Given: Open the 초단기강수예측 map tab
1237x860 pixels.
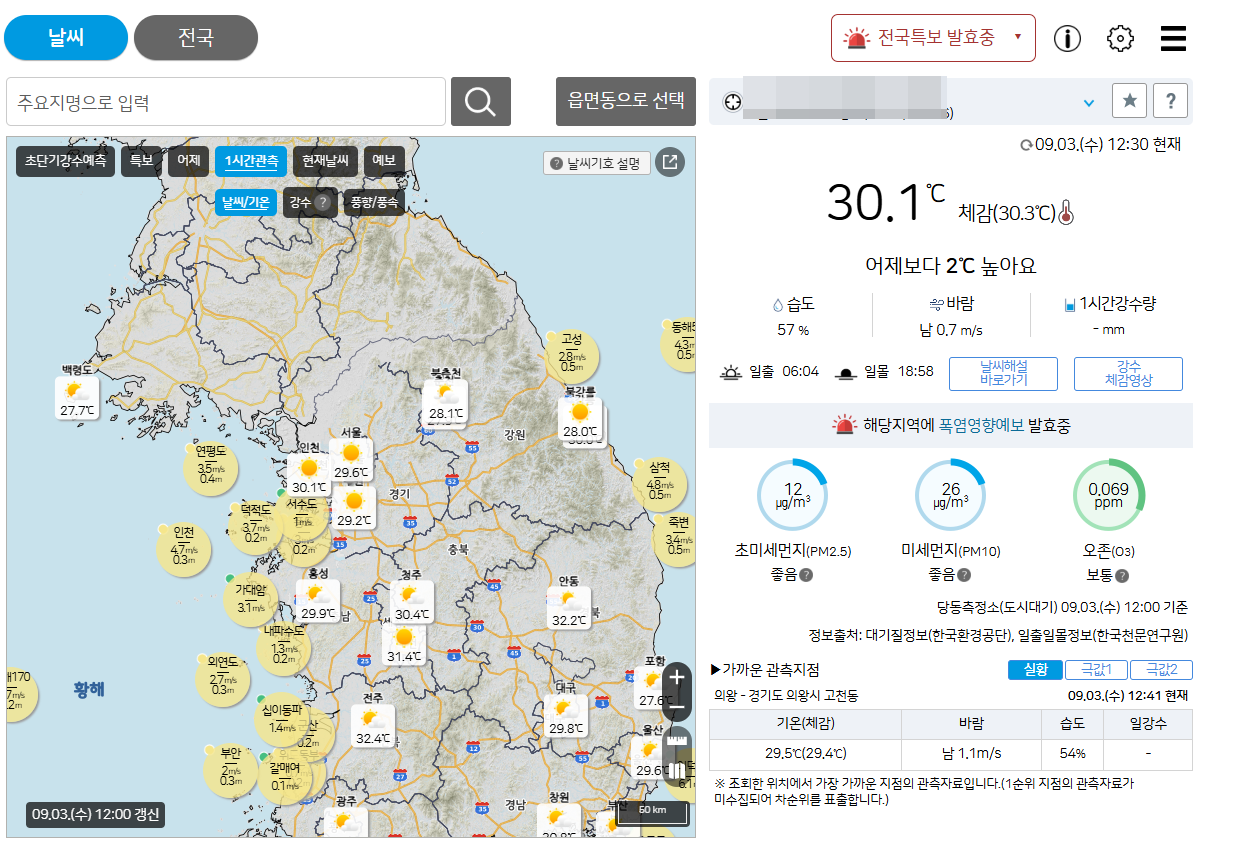Looking at the screenshot, I should point(65,161).
